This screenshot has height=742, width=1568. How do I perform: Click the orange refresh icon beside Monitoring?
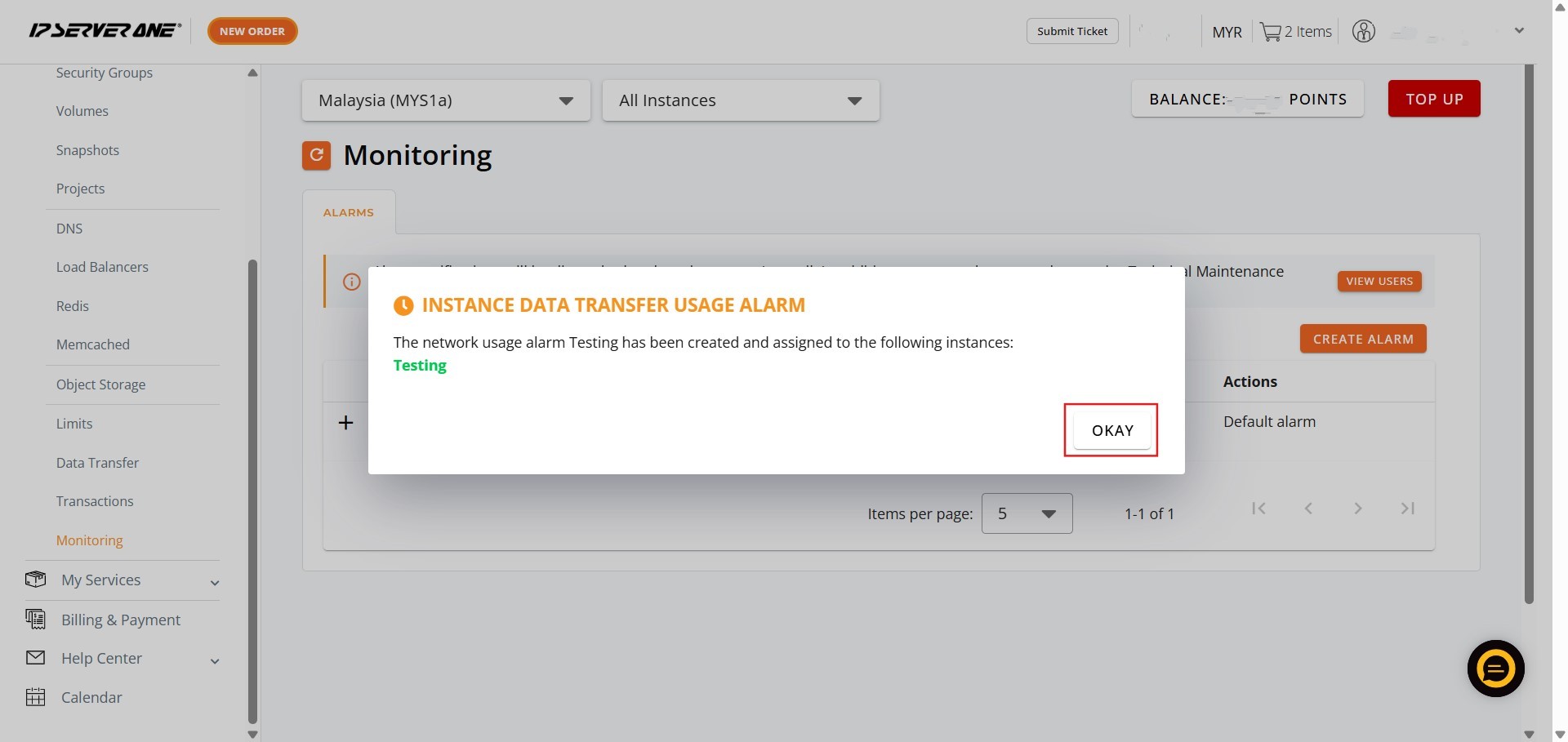[x=316, y=155]
